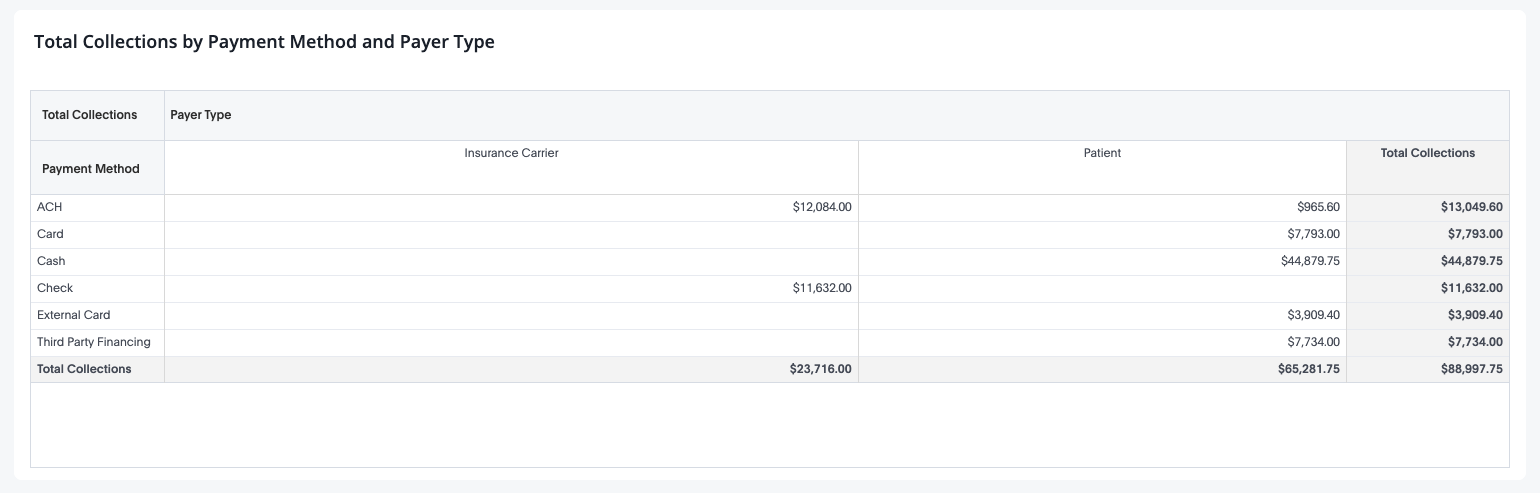
Task: Click ACH total value $13,049.60
Action: [x=1471, y=207]
